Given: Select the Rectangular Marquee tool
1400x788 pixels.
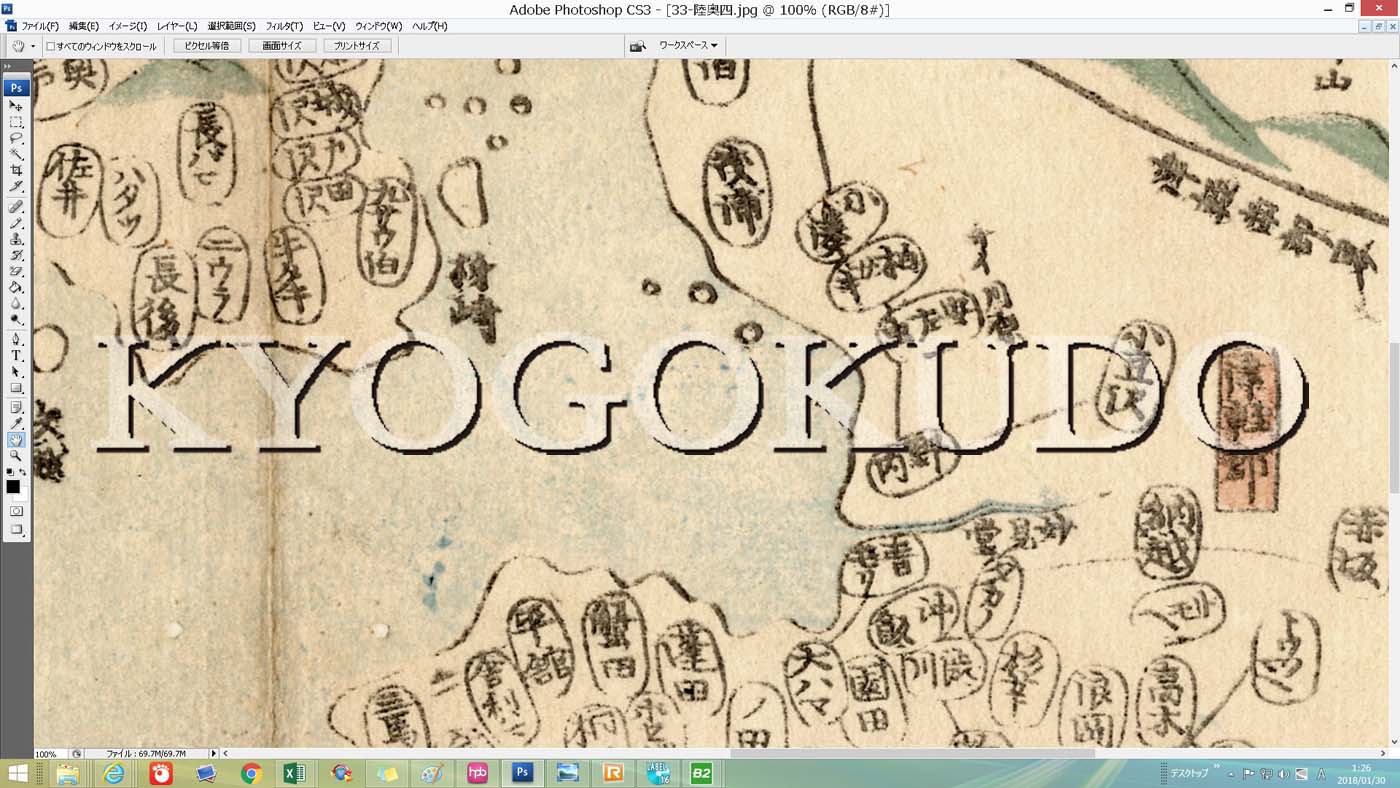Looking at the screenshot, I should 16,122.
